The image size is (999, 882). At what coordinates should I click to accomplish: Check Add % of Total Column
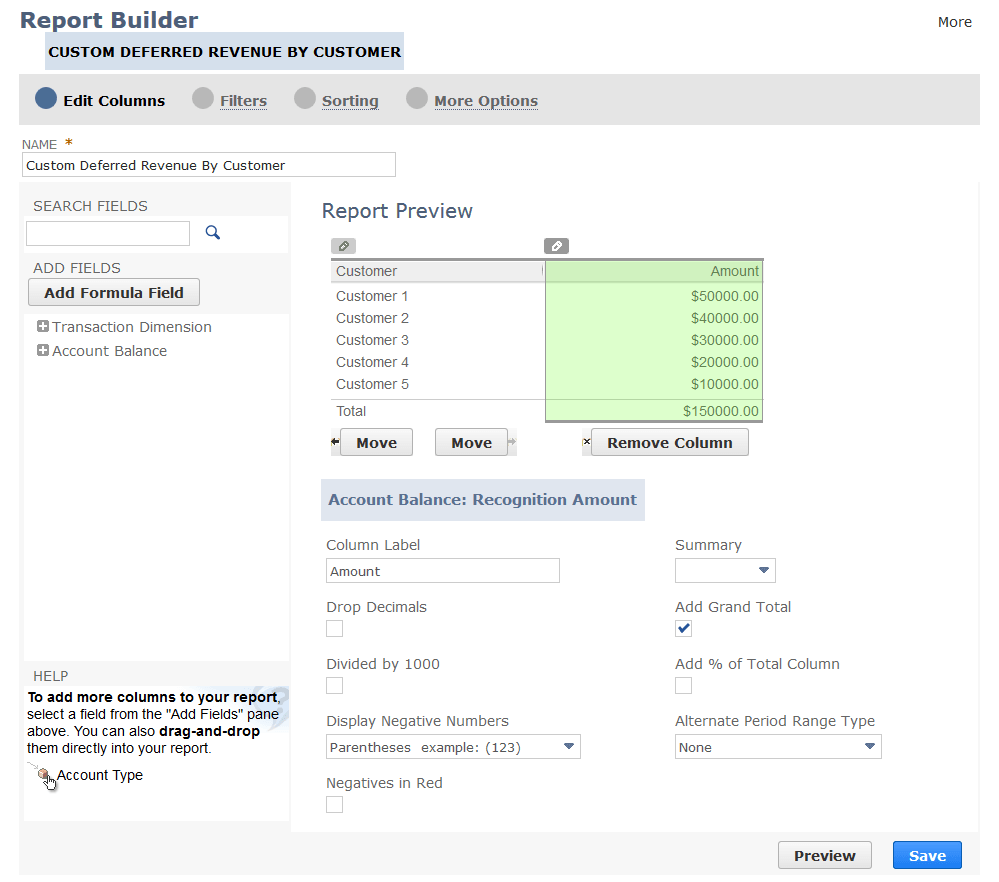click(684, 686)
